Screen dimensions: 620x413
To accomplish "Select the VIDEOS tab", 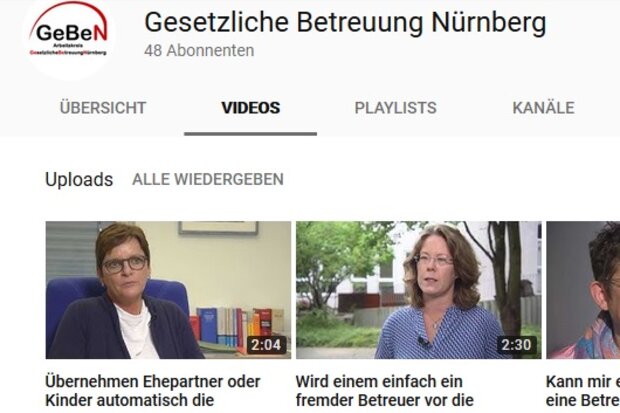I will (x=250, y=108).
